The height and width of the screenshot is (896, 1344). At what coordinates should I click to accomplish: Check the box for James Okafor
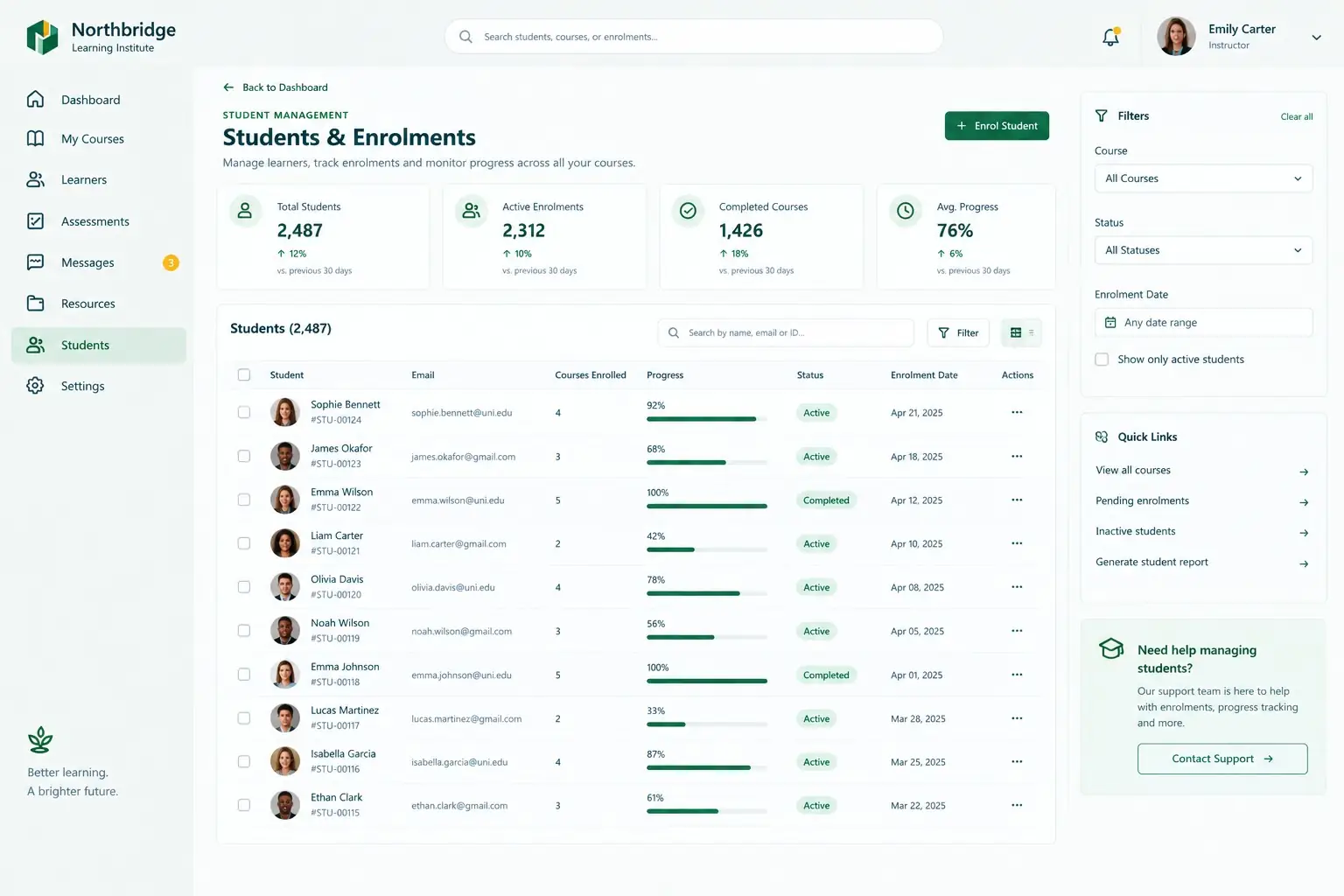point(244,456)
